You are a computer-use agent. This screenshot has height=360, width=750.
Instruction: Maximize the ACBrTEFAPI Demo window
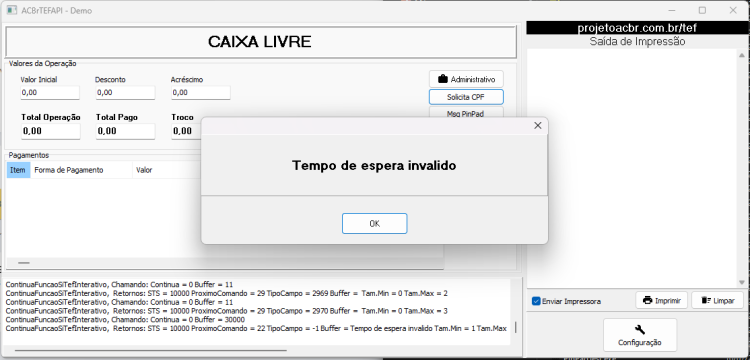[702, 10]
